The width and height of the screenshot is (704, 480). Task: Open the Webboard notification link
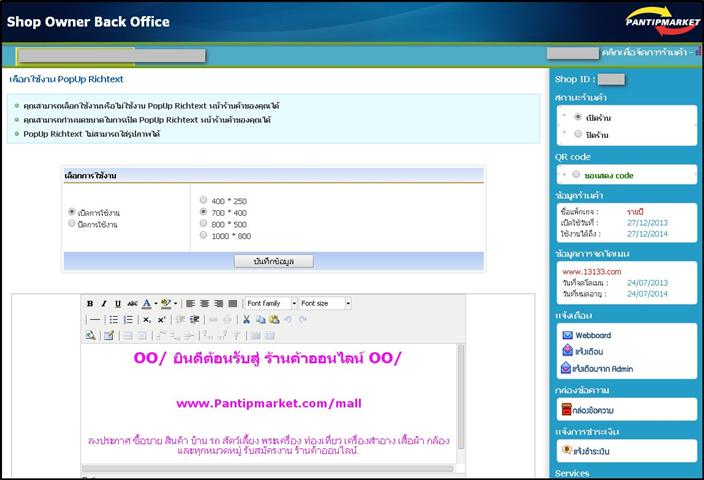pyautogui.click(x=593, y=335)
